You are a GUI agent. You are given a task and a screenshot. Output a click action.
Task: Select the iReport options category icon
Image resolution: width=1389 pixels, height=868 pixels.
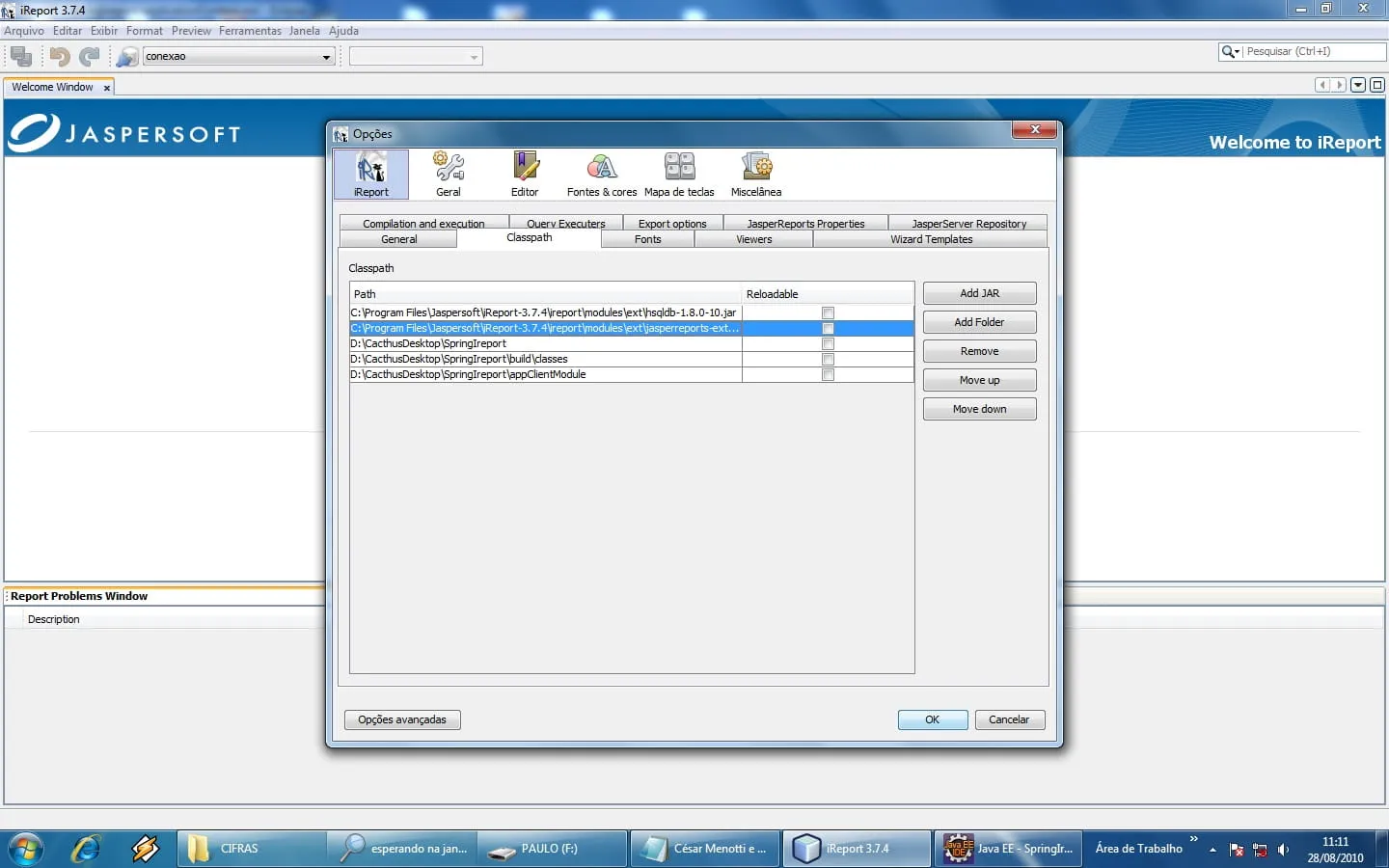point(371,175)
